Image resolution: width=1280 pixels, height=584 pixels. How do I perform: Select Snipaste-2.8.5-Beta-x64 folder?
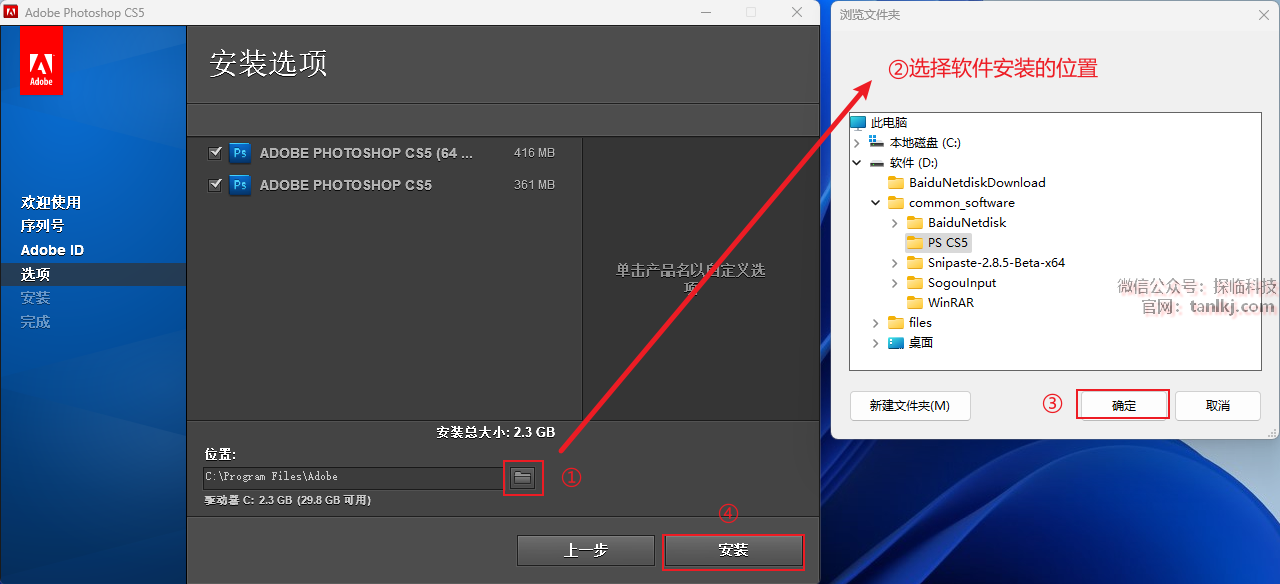coord(996,262)
